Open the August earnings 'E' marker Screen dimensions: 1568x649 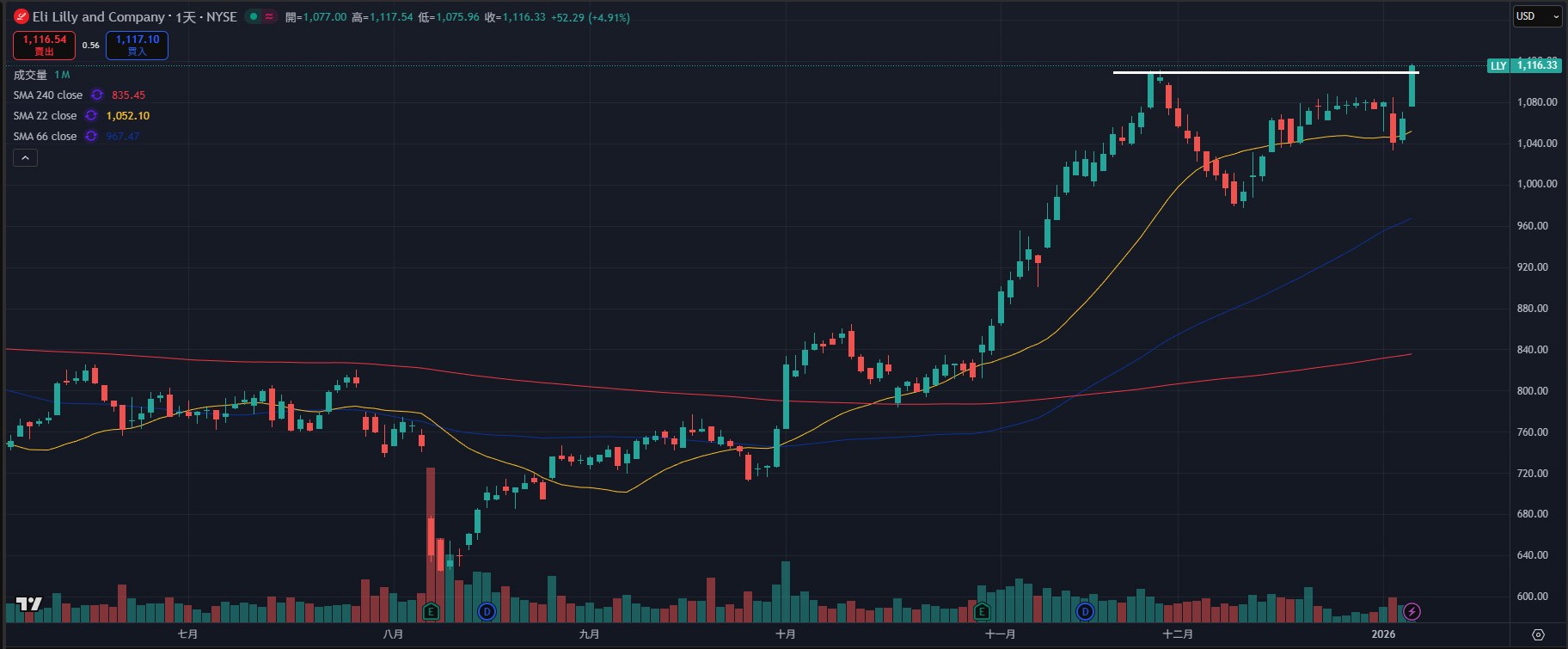[x=432, y=612]
